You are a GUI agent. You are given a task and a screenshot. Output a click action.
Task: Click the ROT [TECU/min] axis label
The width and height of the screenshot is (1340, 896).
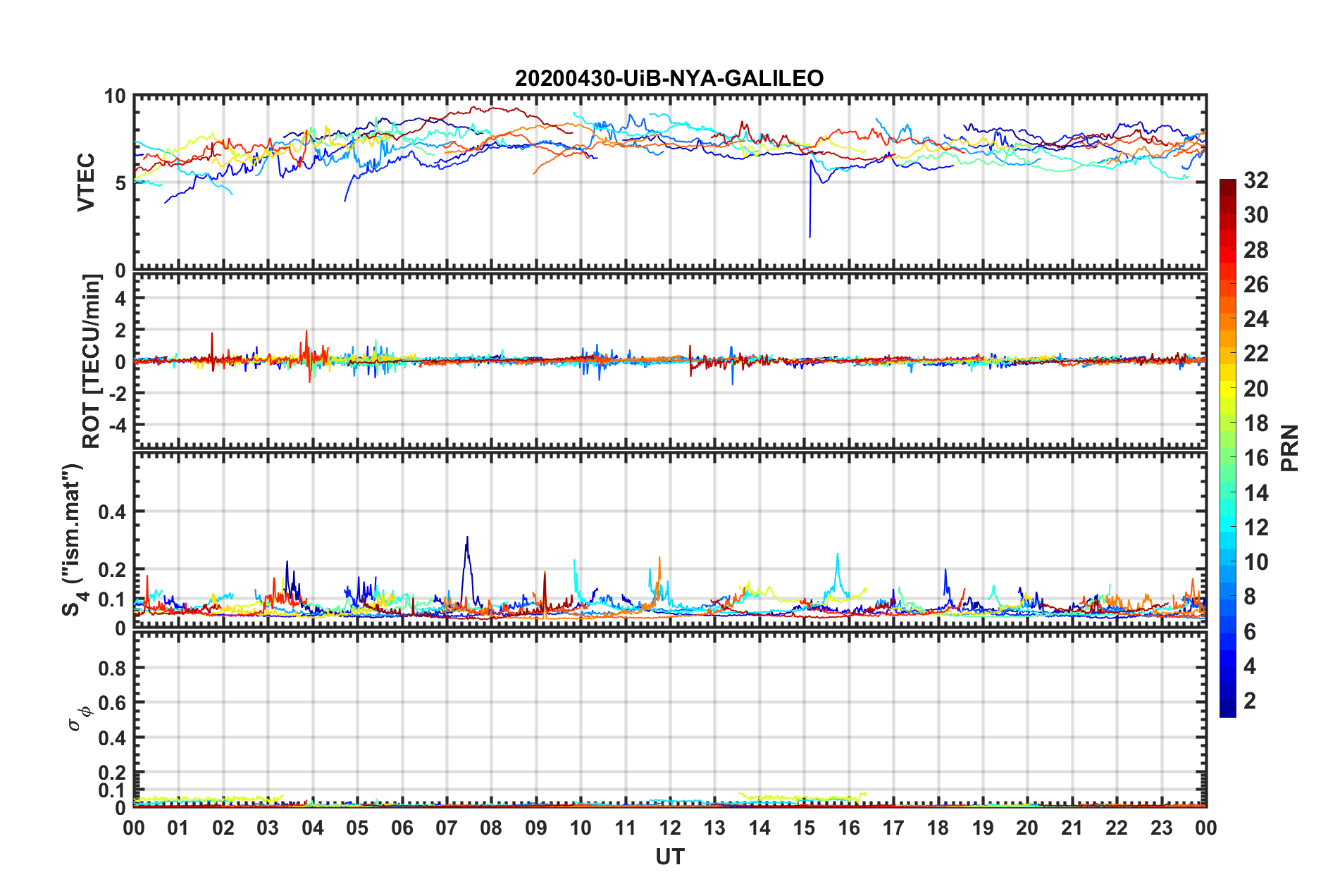point(92,361)
